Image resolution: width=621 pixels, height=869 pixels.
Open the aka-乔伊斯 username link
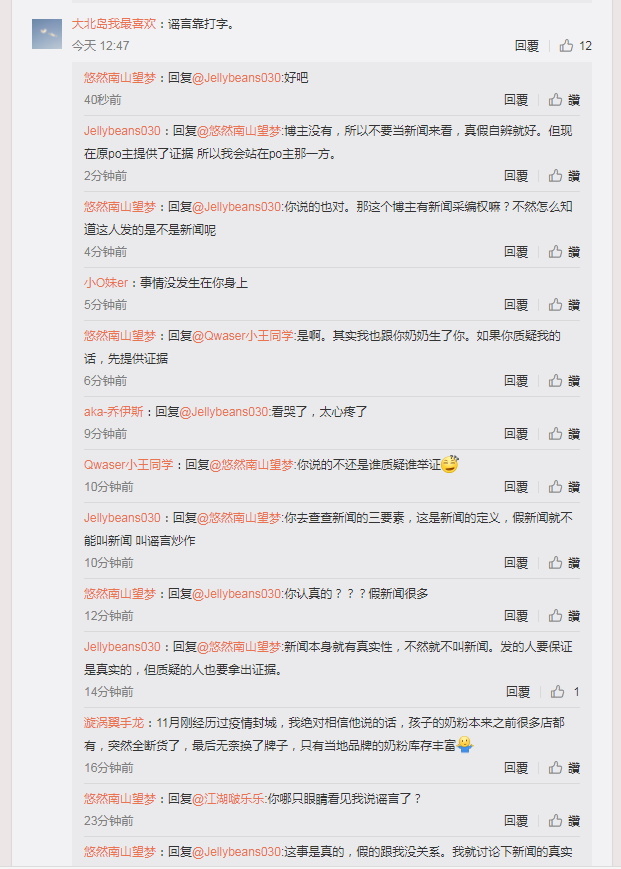click(x=114, y=412)
